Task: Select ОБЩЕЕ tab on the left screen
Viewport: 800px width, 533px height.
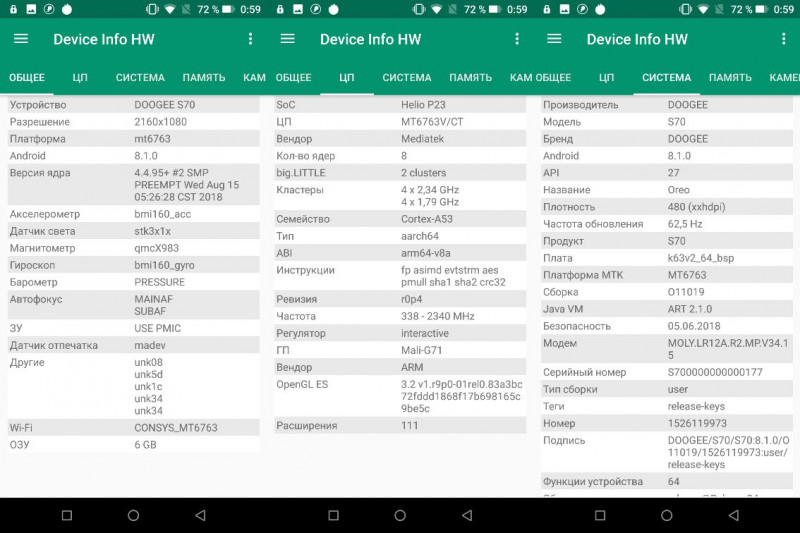Action: (27, 78)
